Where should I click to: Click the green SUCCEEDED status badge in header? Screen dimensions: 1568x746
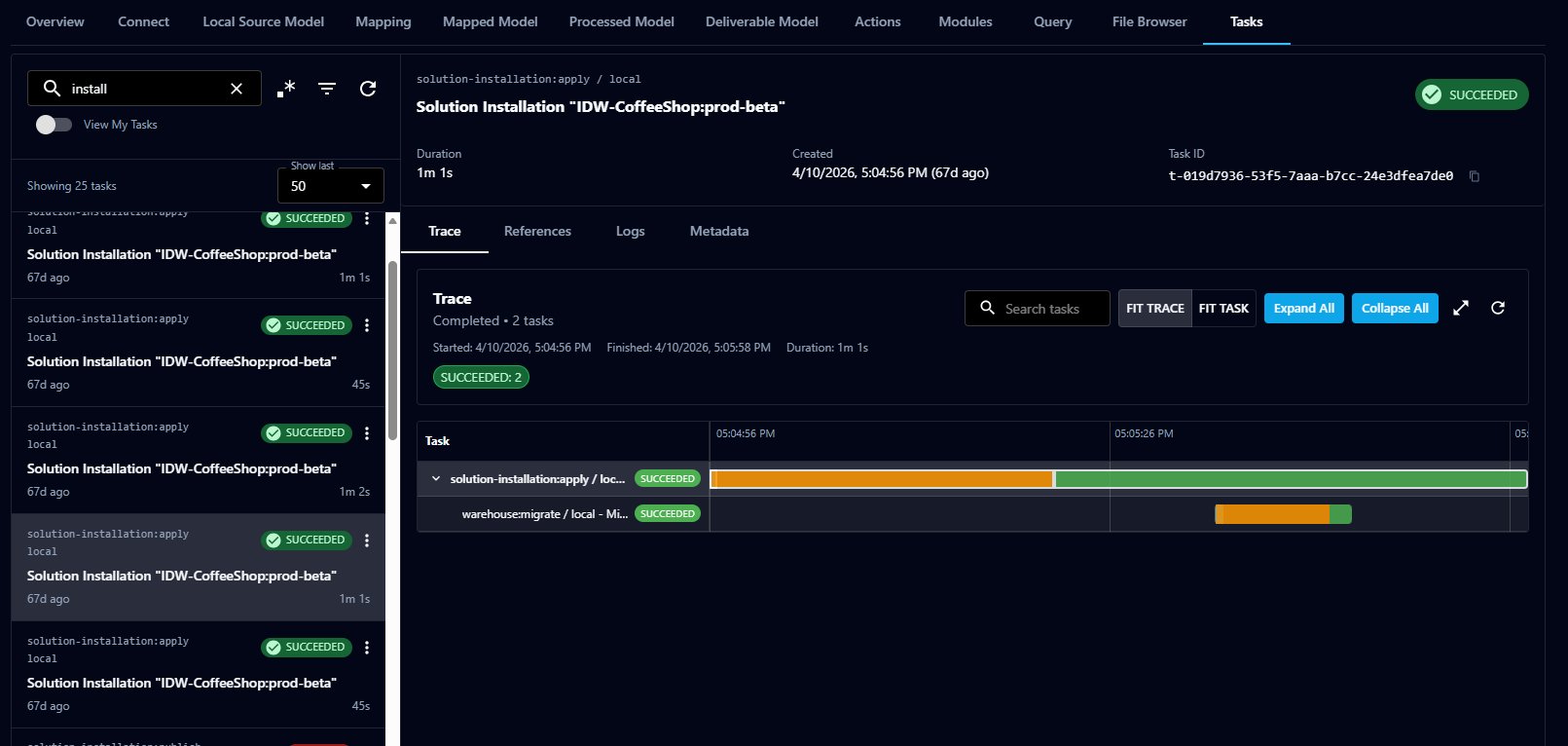click(1472, 94)
